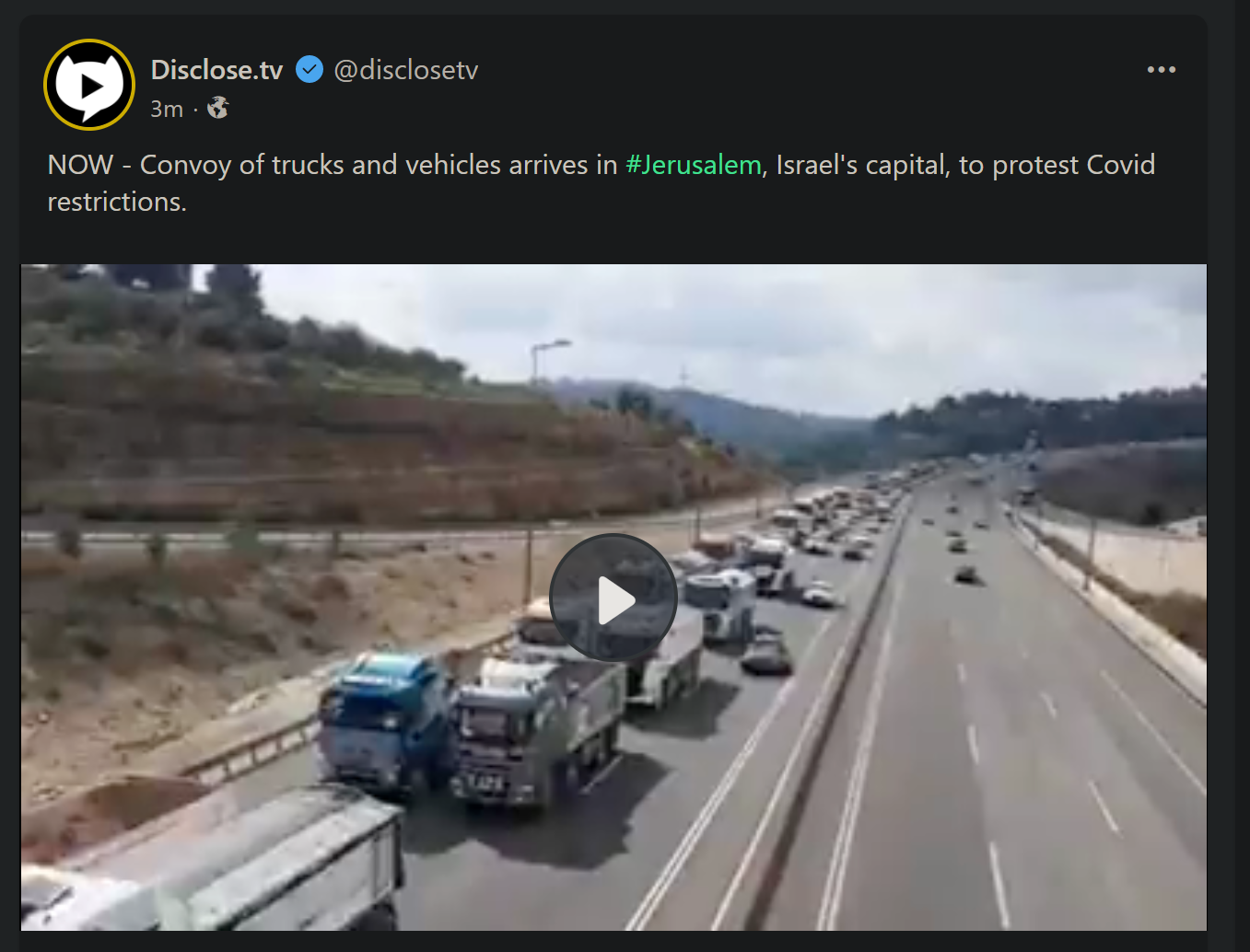Play the convoy video
This screenshot has width=1250, height=952.
point(613,598)
